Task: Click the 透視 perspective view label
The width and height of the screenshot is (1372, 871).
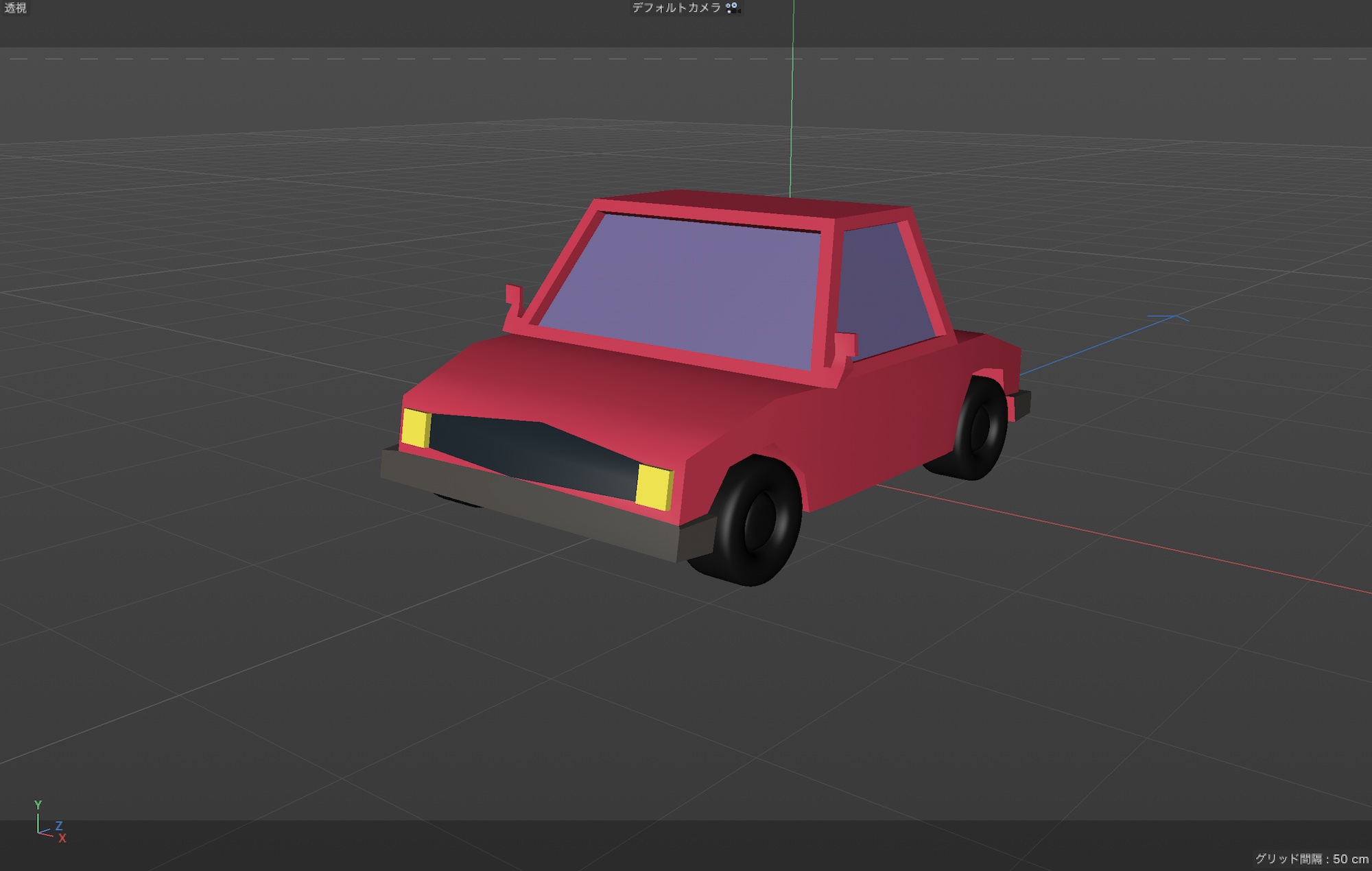Action: 15,8
